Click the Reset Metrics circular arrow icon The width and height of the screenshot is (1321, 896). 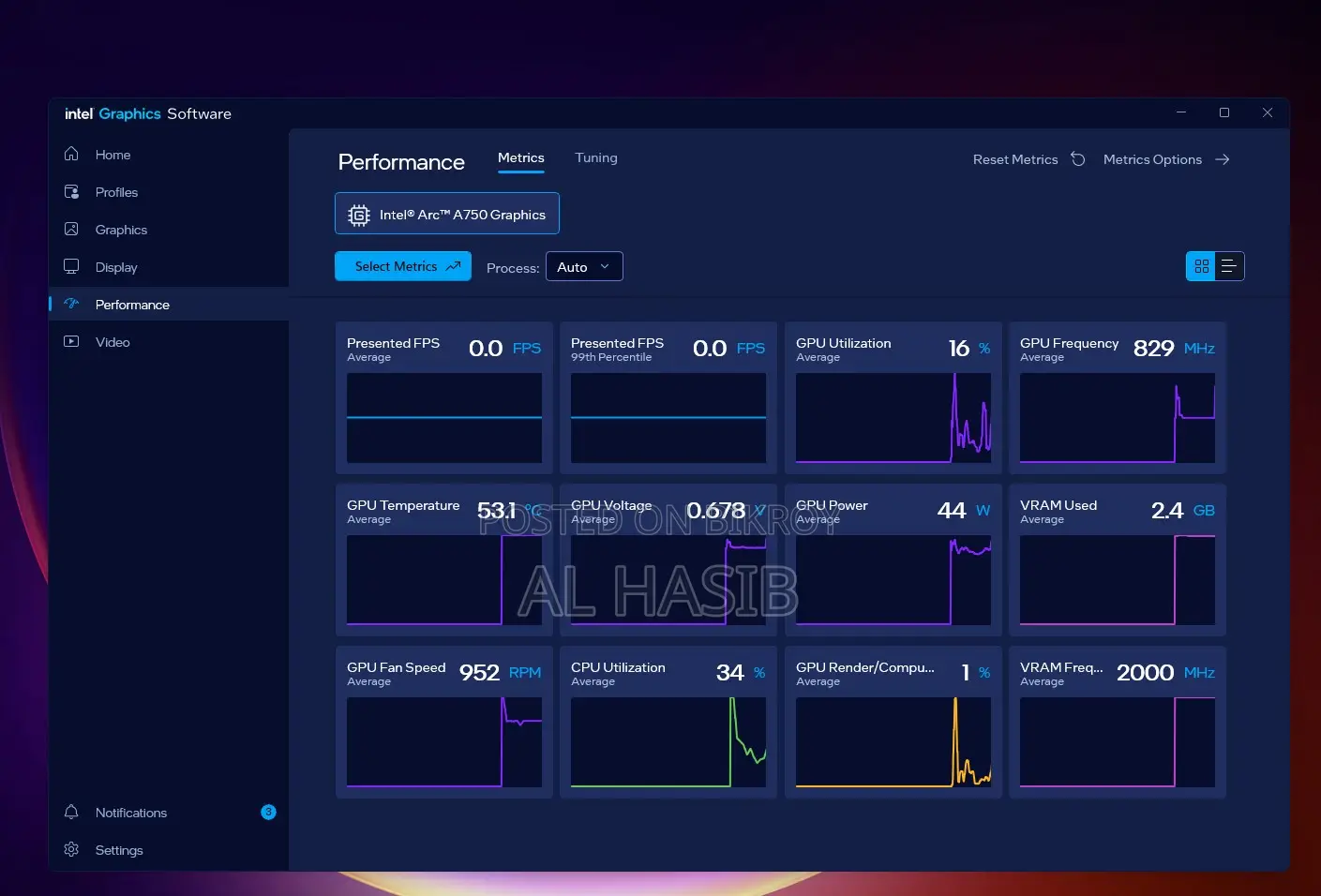click(x=1078, y=159)
